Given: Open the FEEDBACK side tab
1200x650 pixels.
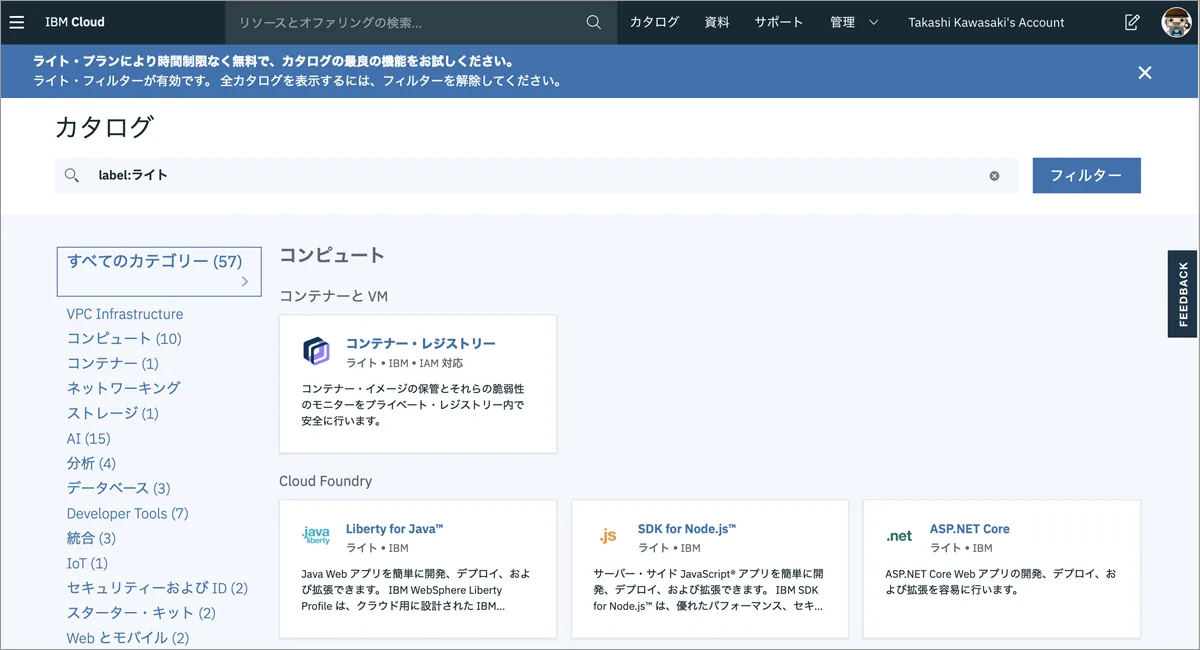Looking at the screenshot, I should [1183, 294].
